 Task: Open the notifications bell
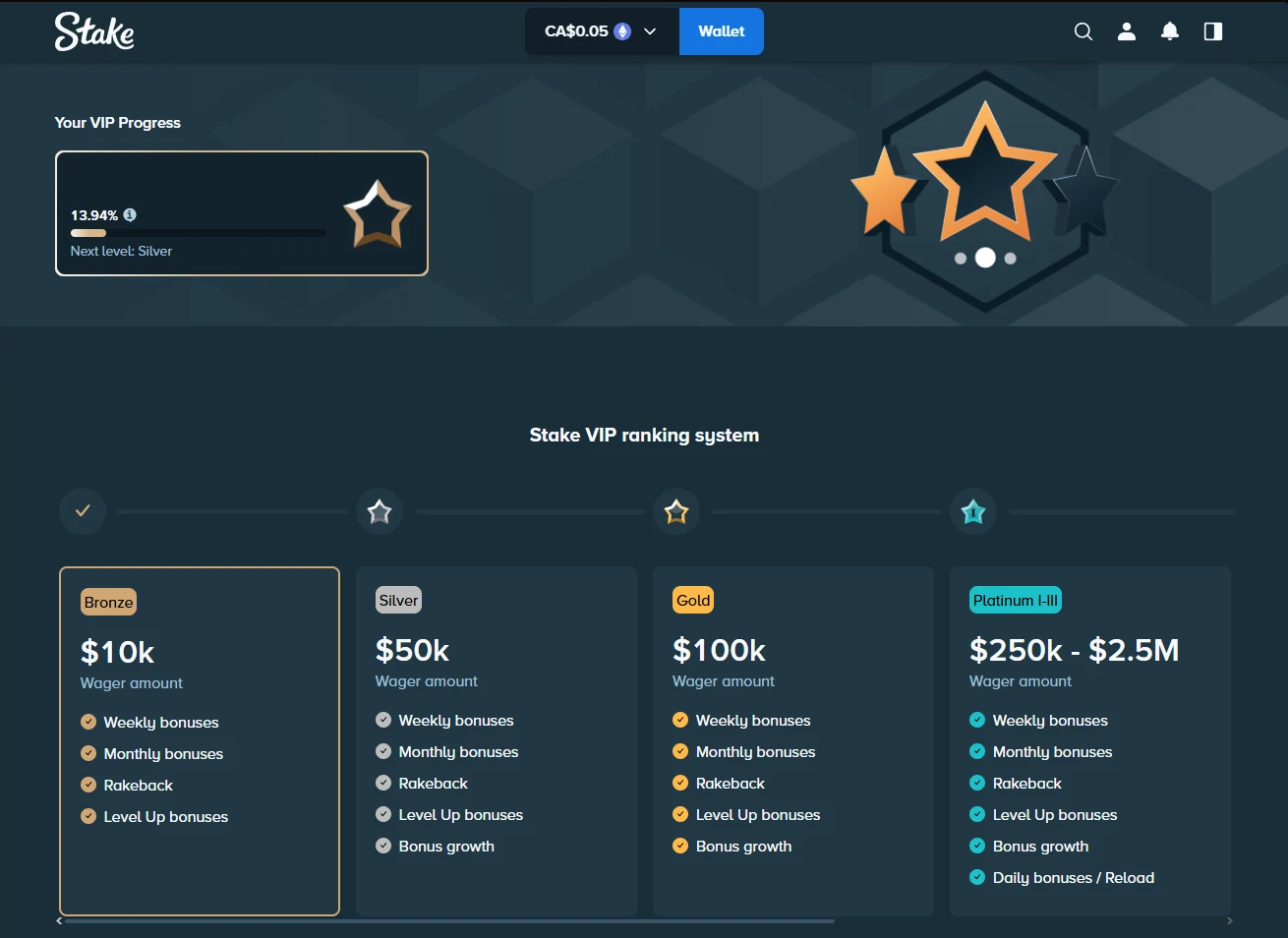pos(1170,31)
